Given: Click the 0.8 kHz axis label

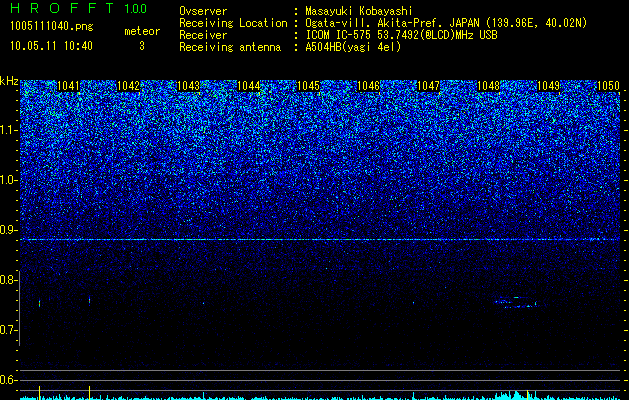Looking at the screenshot, I should click(x=7, y=280).
